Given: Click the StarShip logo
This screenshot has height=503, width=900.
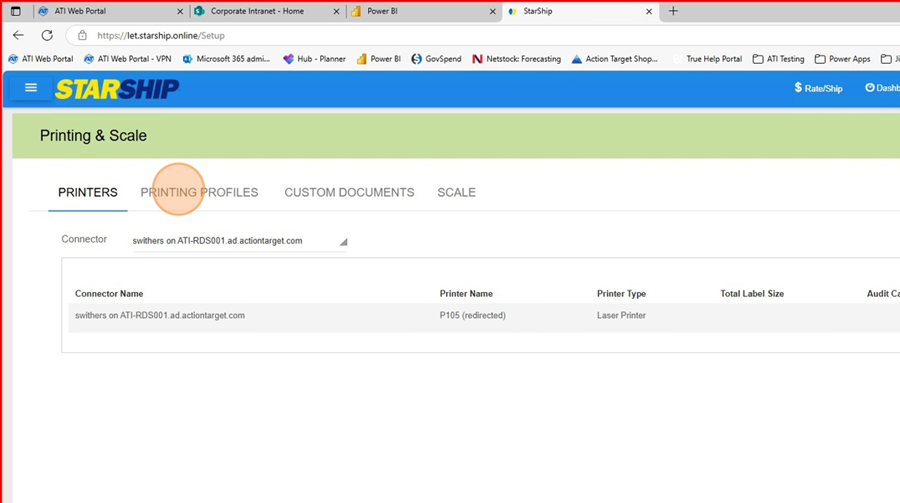Looking at the screenshot, I should [117, 89].
